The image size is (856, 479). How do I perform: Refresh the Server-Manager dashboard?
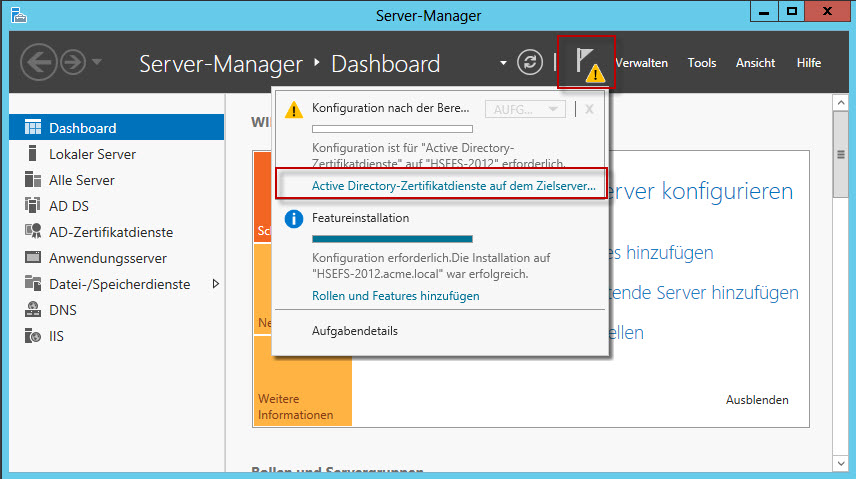(530, 62)
